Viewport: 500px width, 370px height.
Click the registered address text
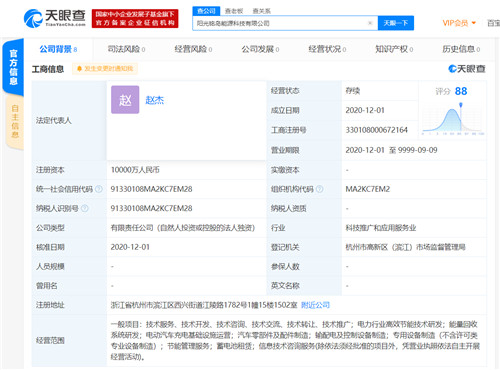pos(204,305)
